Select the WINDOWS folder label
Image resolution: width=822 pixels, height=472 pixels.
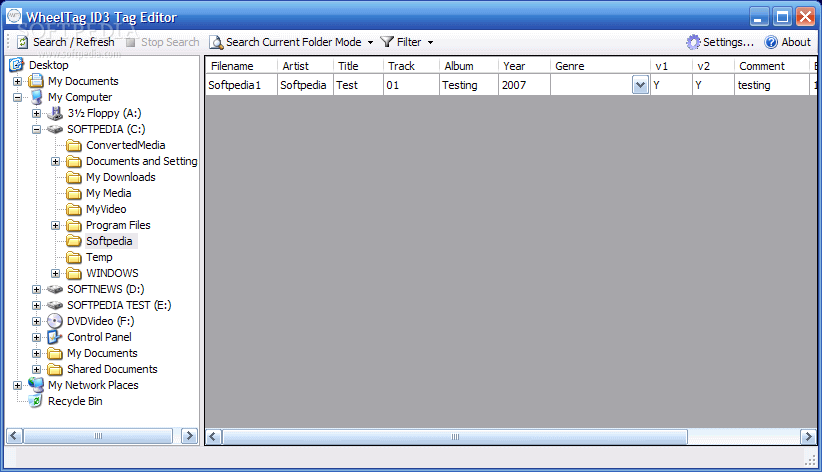tap(112, 273)
